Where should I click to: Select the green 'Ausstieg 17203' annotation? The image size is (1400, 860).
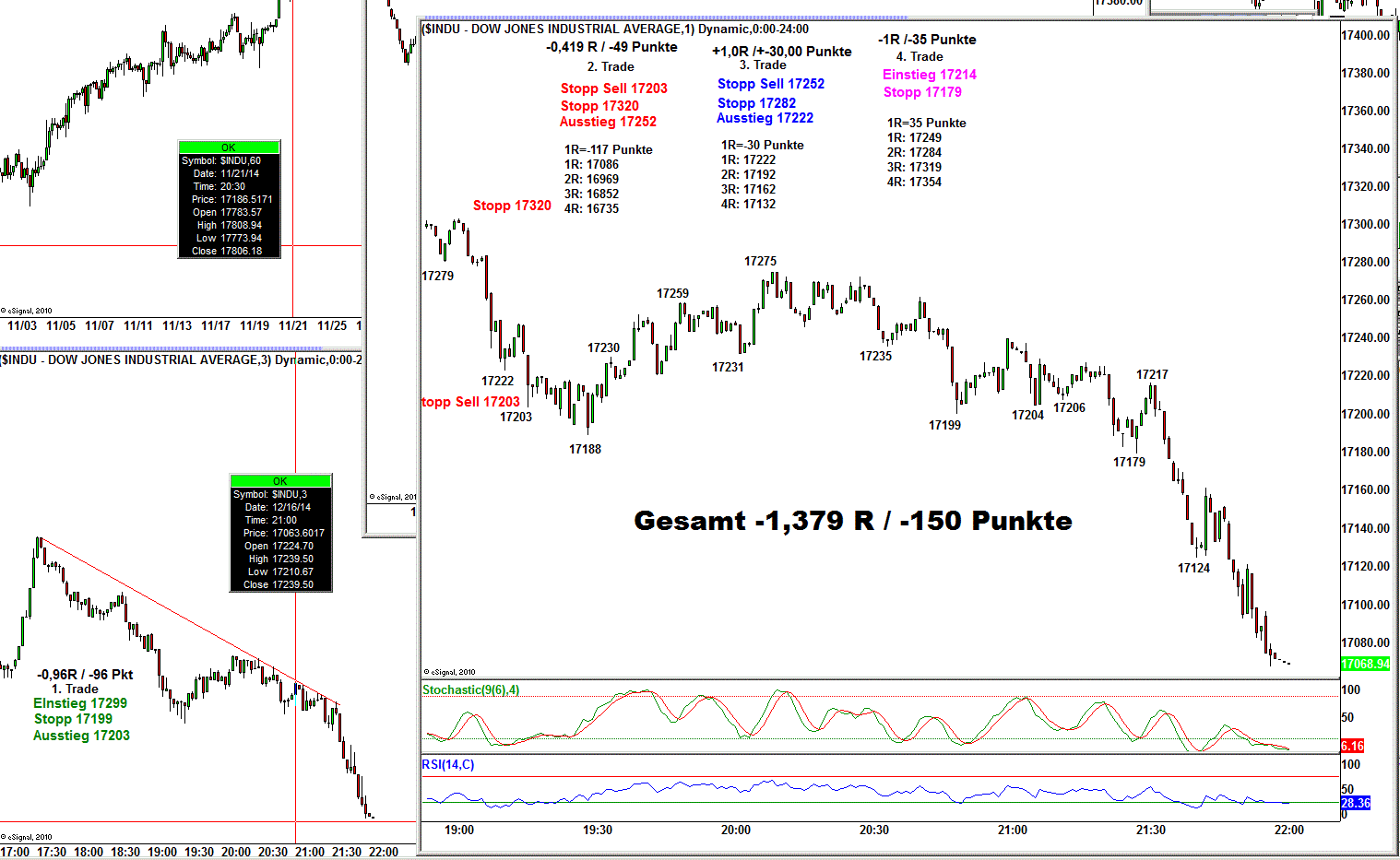click(81, 736)
